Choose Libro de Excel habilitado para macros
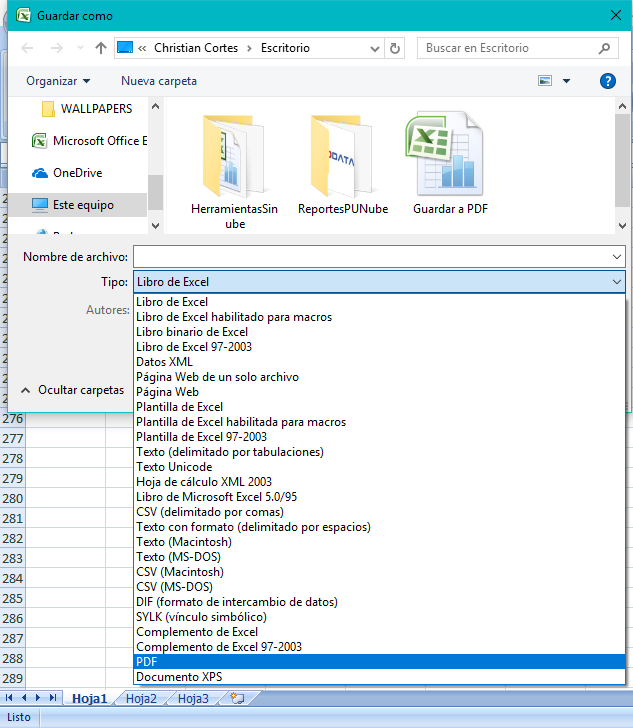Screen dimensions: 633x728 [x=379, y=317]
